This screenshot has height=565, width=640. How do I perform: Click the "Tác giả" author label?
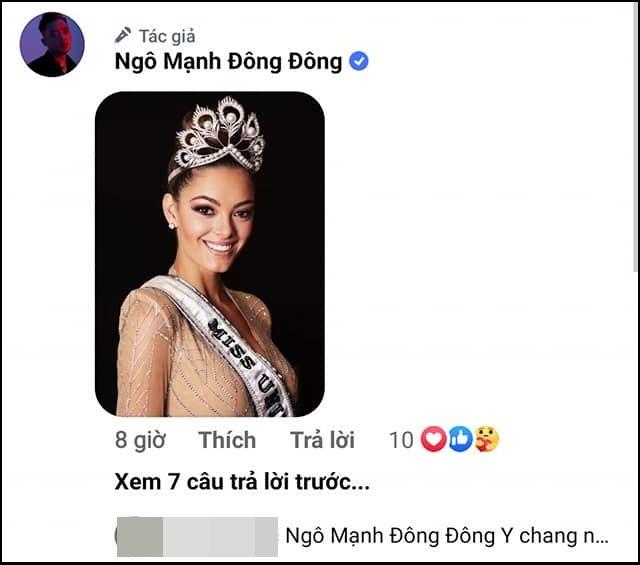tap(167, 35)
